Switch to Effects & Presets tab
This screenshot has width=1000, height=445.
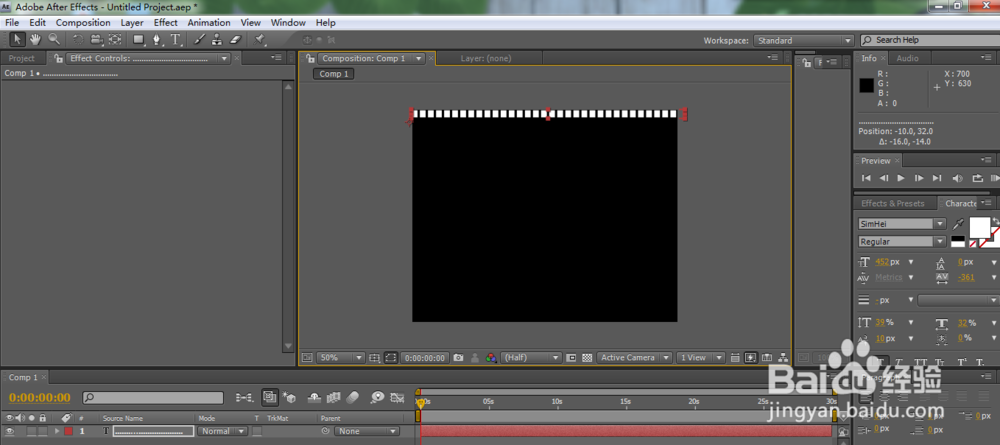click(x=892, y=203)
